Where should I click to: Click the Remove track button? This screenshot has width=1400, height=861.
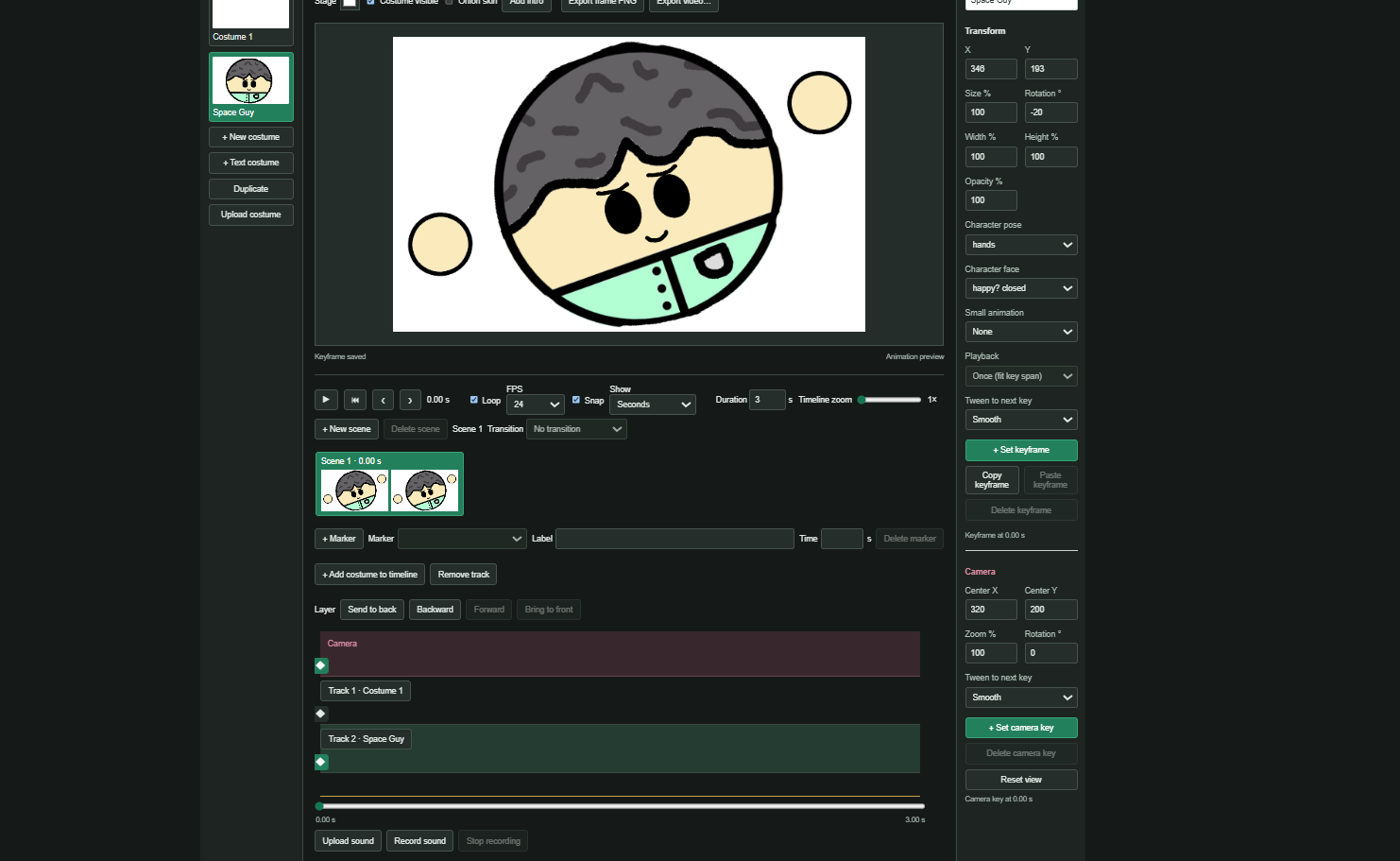464,575
